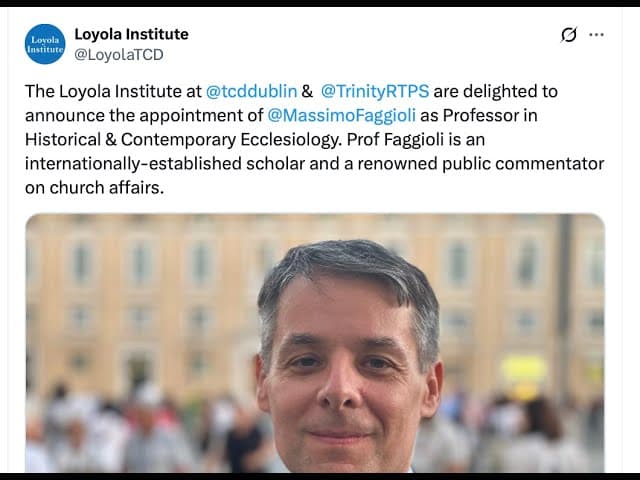
Task: Follow the @TrinityRTPS mention link
Action: 375,91
